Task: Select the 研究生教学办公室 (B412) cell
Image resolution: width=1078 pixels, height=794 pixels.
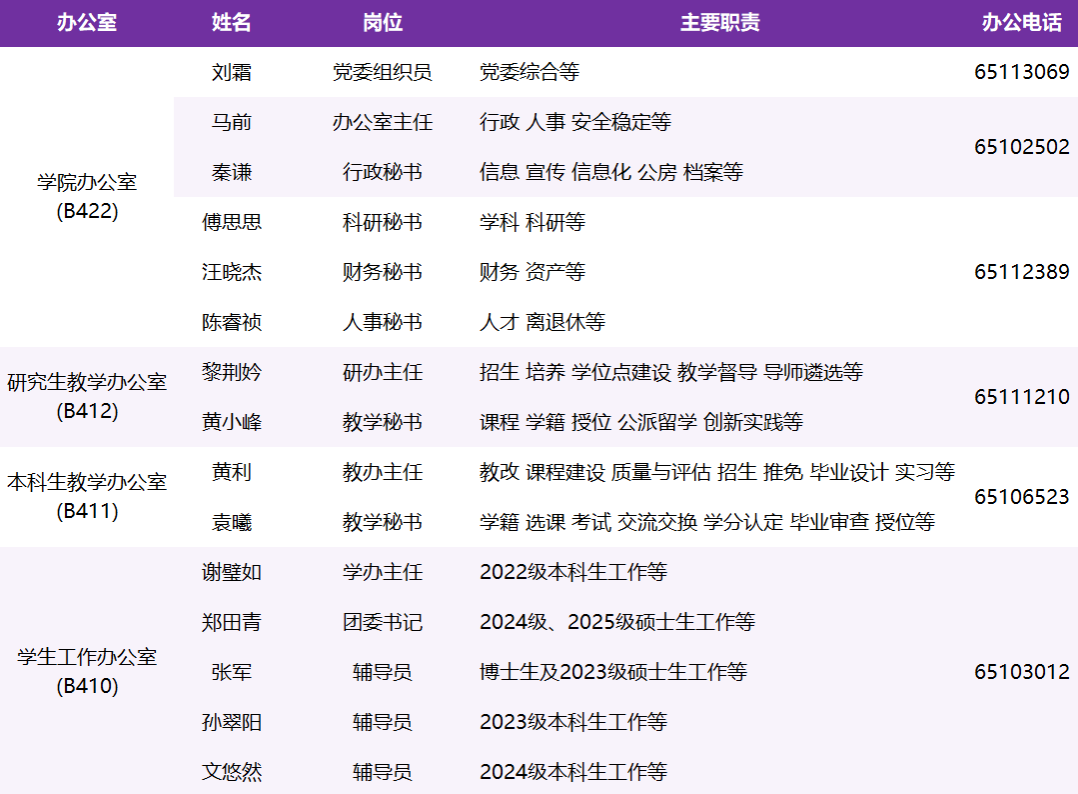Action: pos(87,397)
